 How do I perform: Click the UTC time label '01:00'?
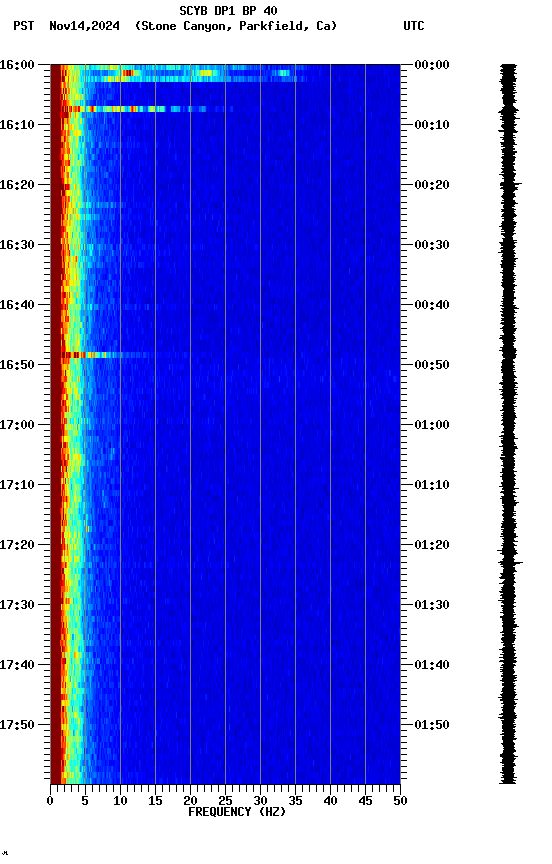(432, 425)
